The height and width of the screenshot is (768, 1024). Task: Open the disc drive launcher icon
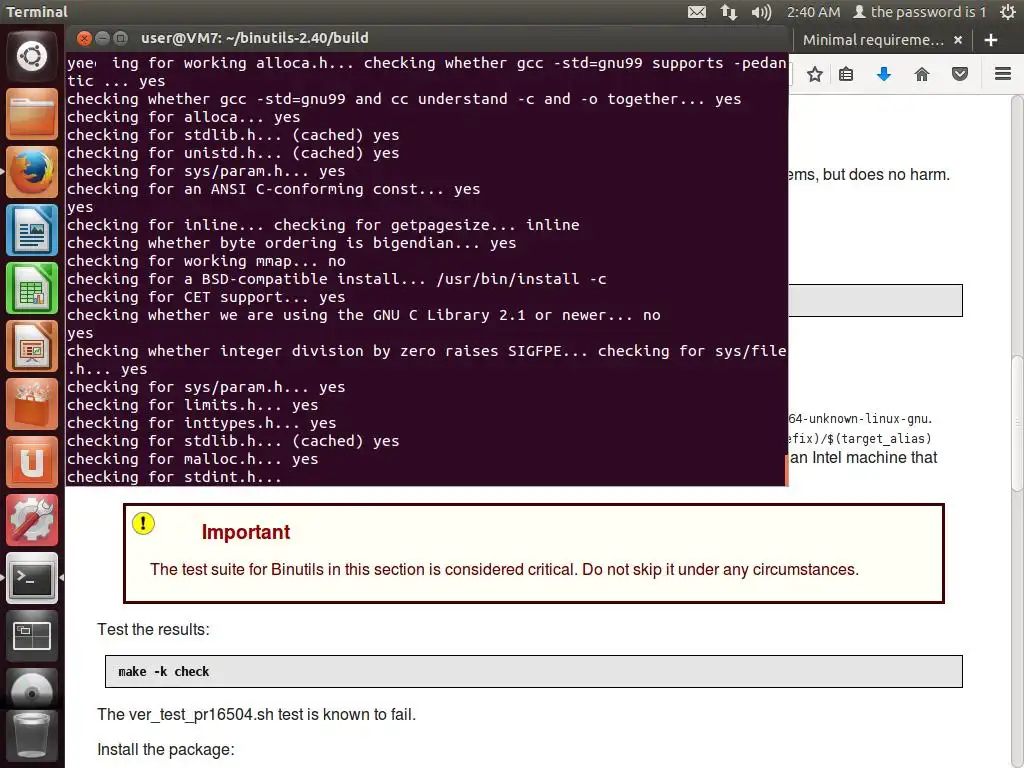[32, 691]
